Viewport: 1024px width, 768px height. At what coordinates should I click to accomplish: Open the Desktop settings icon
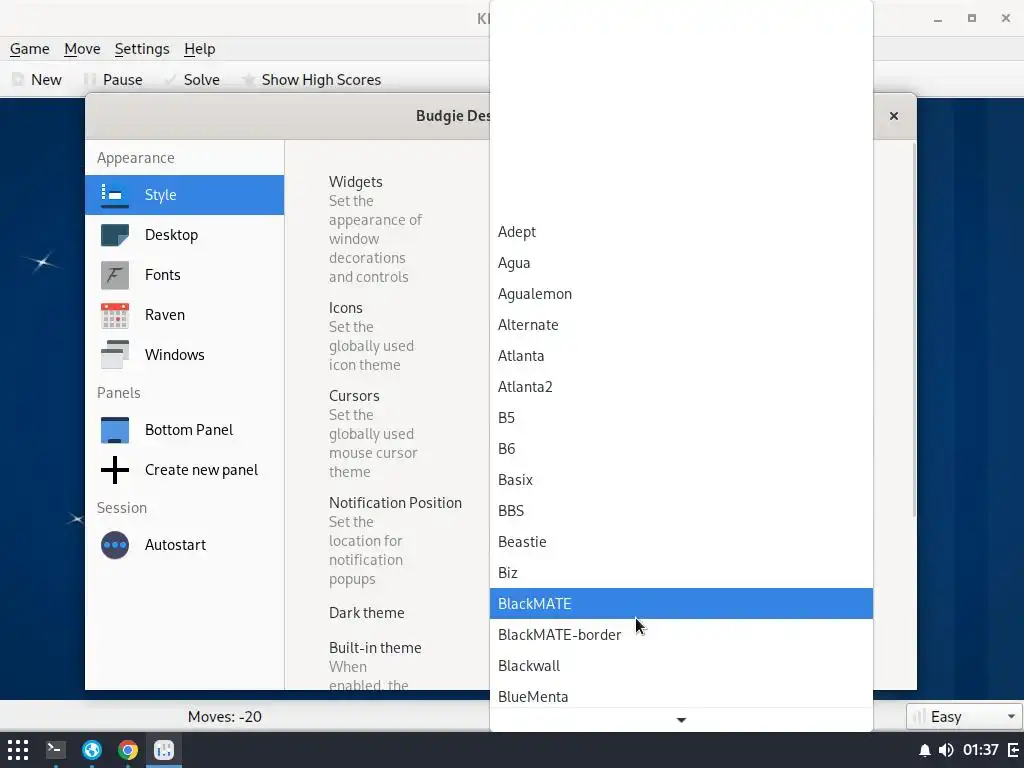[115, 235]
